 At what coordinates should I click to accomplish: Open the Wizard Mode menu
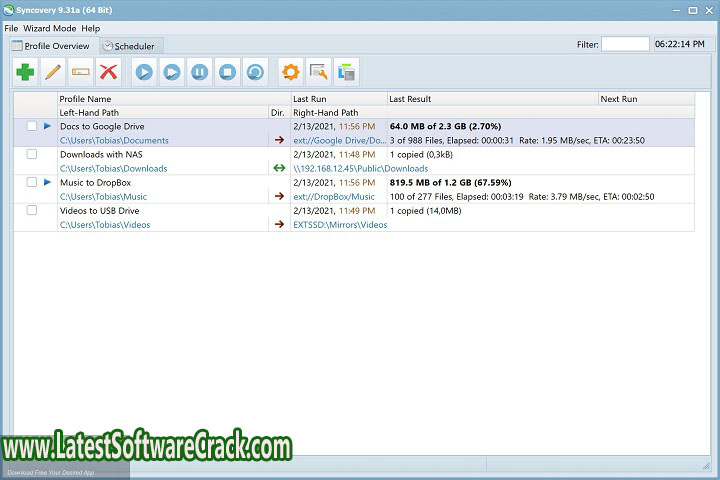[52, 28]
